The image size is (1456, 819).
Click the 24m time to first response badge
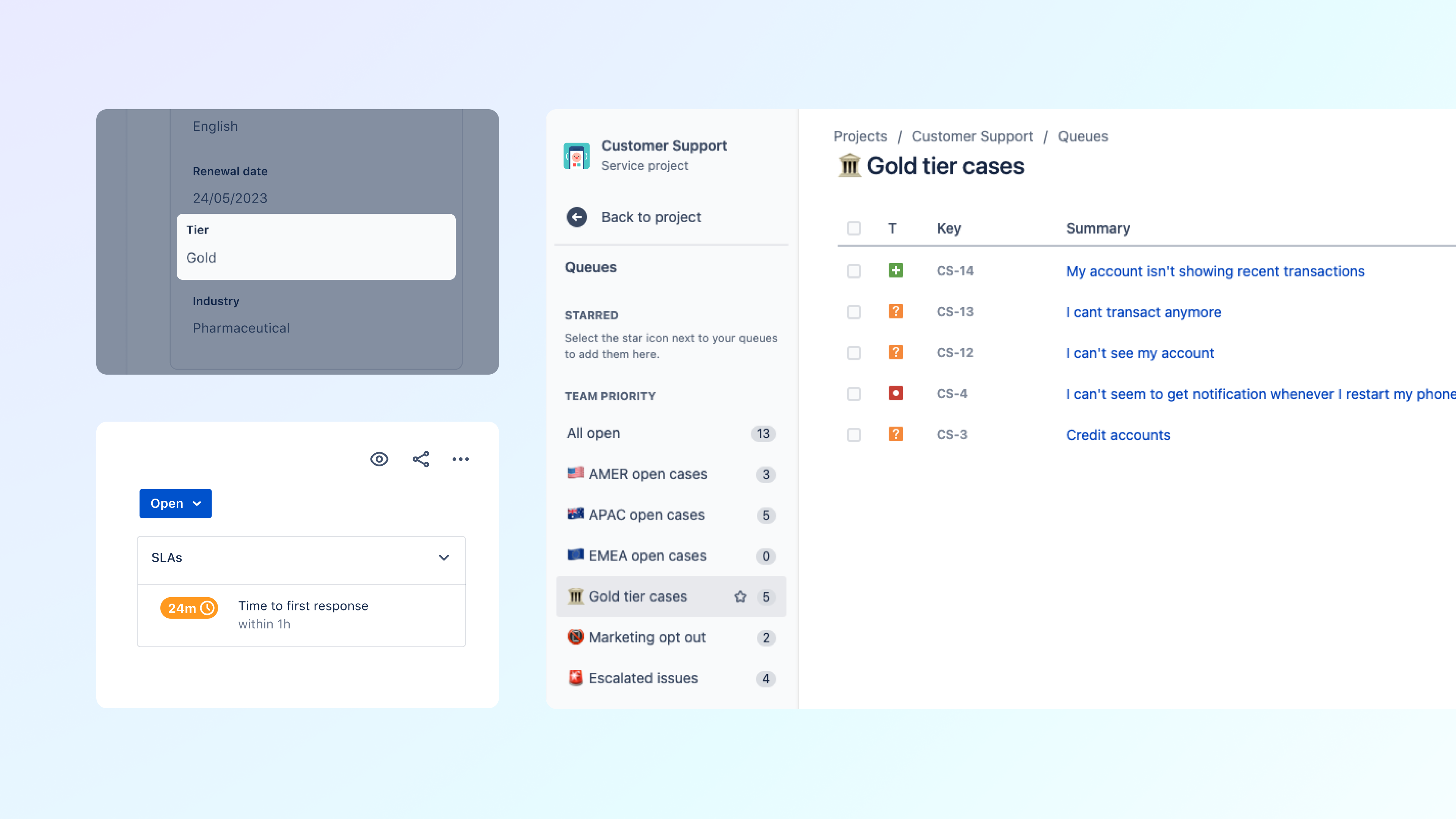(x=189, y=607)
